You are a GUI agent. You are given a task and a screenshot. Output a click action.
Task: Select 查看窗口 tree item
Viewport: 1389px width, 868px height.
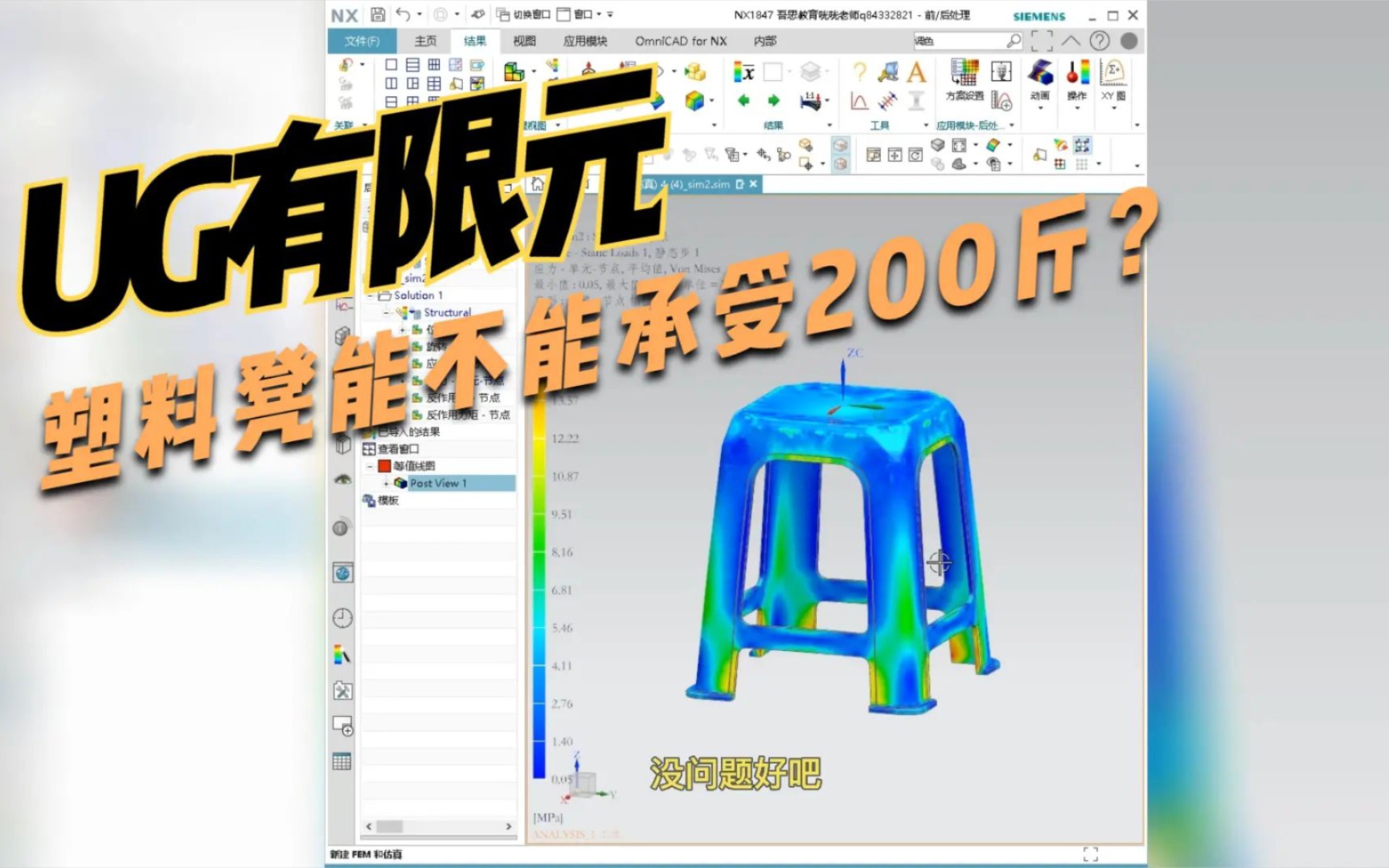(x=399, y=448)
